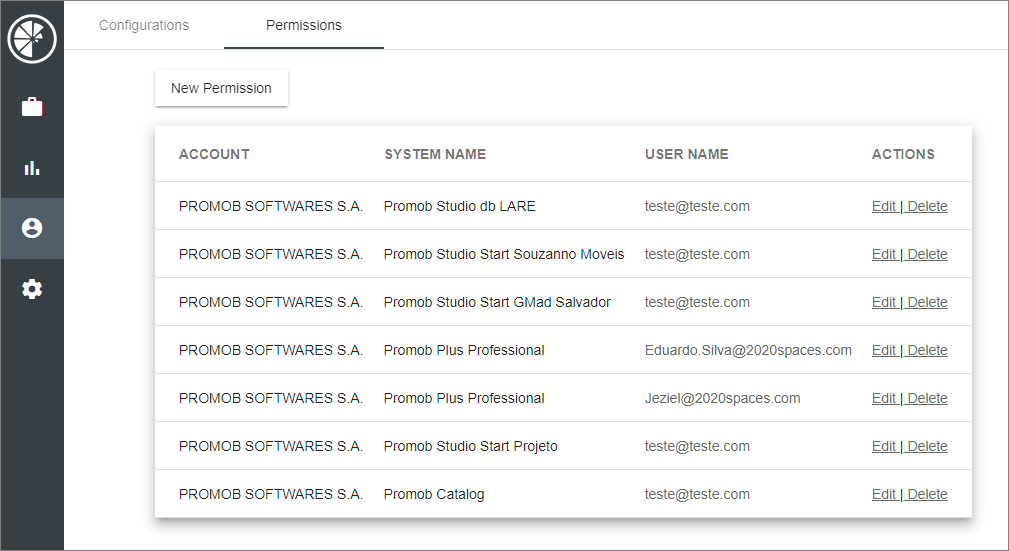Delete the Promob Studio db LARE permission
1009x551 pixels.
927,206
